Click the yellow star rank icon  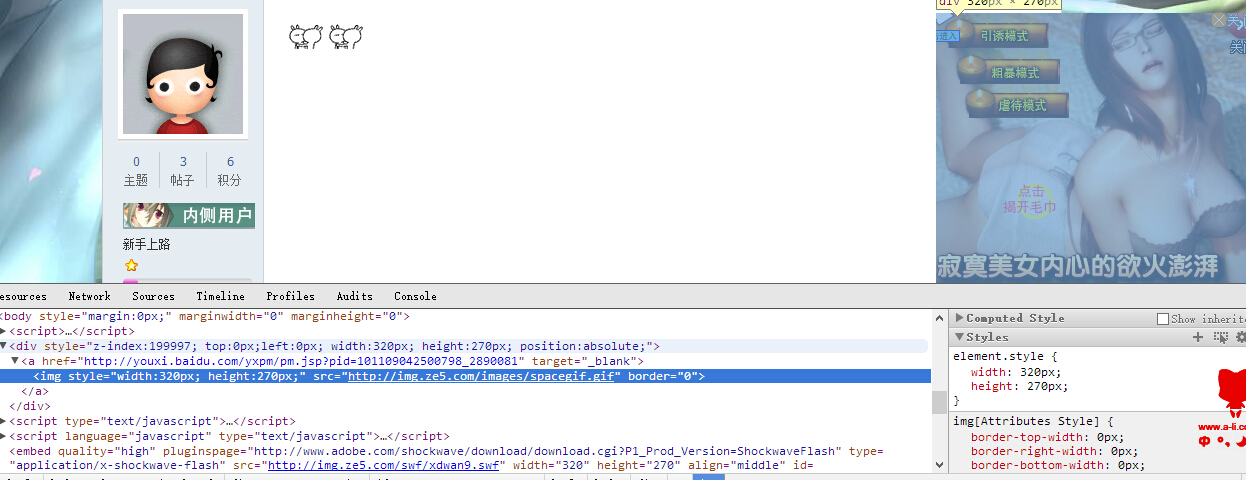(131, 266)
